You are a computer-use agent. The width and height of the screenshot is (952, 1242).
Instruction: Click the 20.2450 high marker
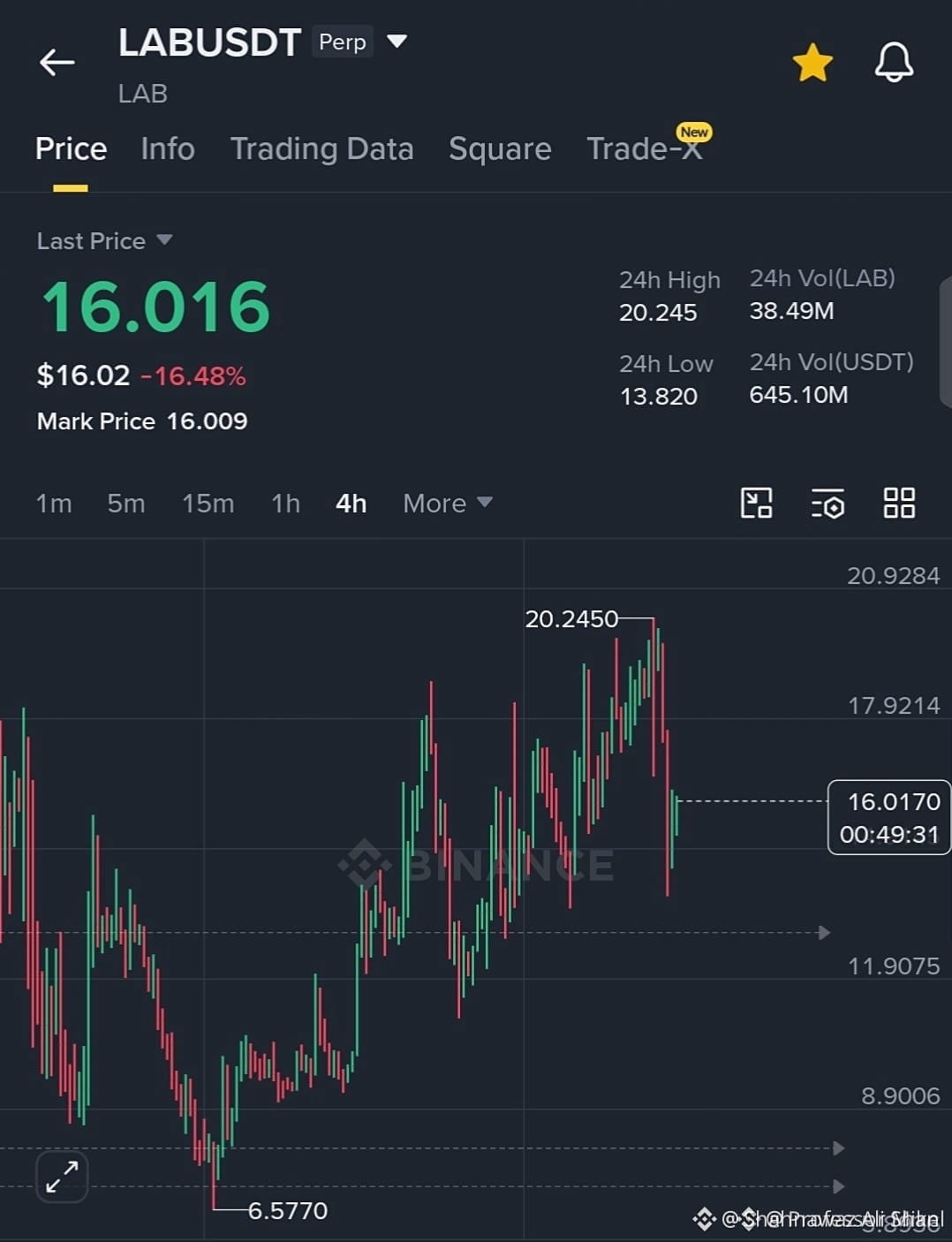click(571, 619)
